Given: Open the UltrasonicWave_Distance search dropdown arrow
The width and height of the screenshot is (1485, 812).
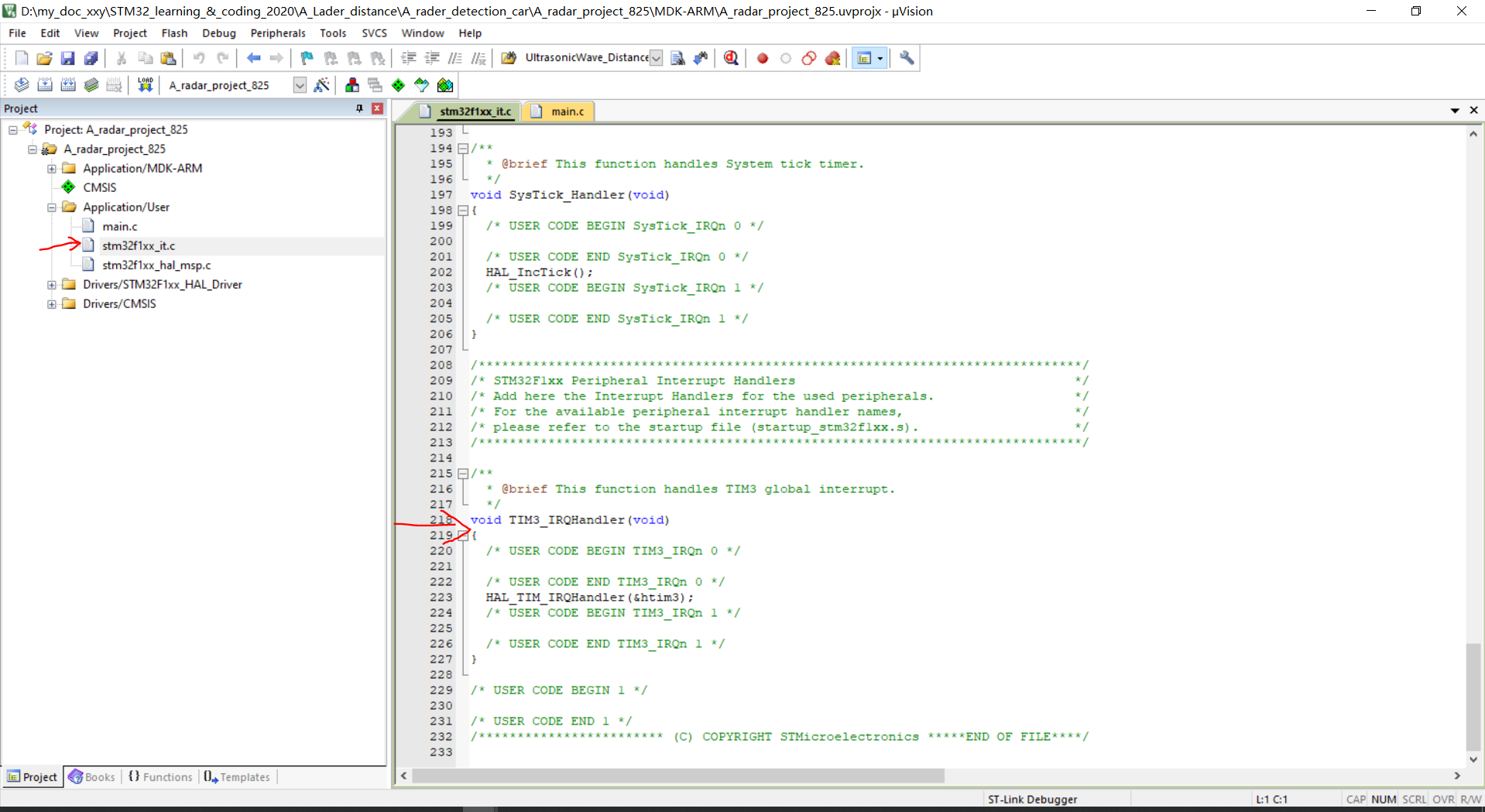Looking at the screenshot, I should click(x=656, y=58).
